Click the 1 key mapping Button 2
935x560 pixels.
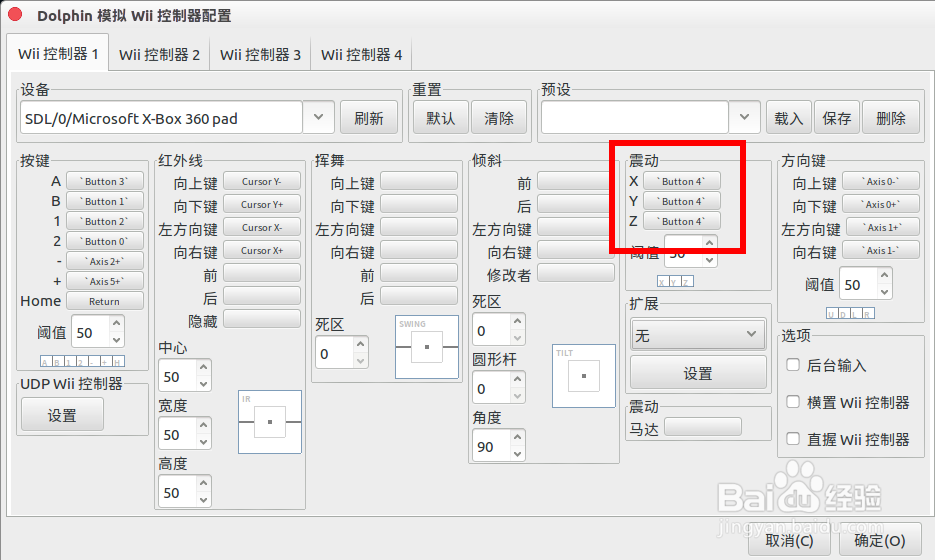(105, 221)
